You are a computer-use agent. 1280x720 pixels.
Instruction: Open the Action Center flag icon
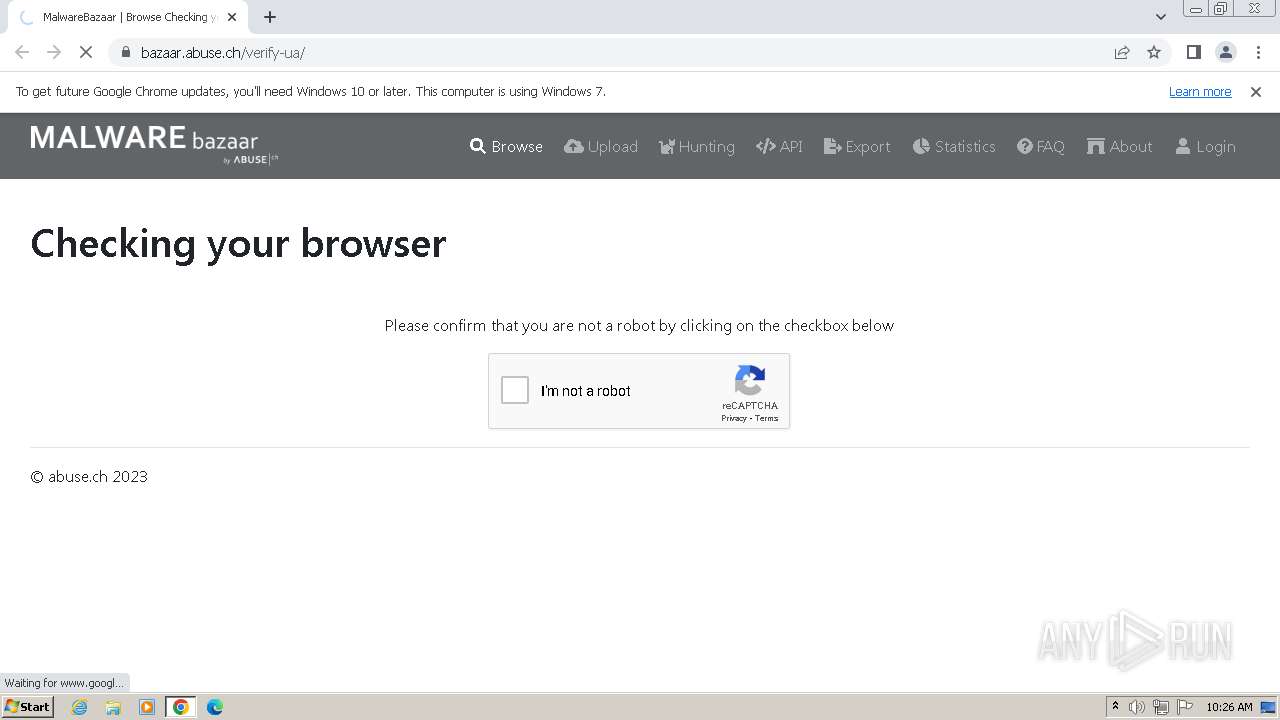(x=1185, y=707)
